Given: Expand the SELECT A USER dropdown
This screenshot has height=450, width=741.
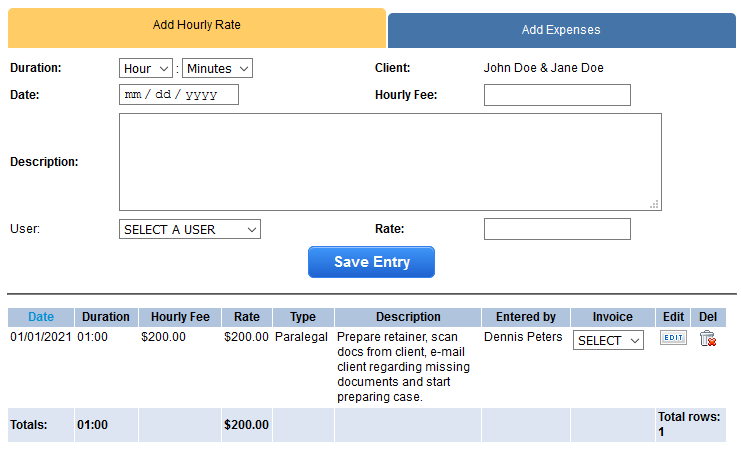Looking at the screenshot, I should 189,229.
